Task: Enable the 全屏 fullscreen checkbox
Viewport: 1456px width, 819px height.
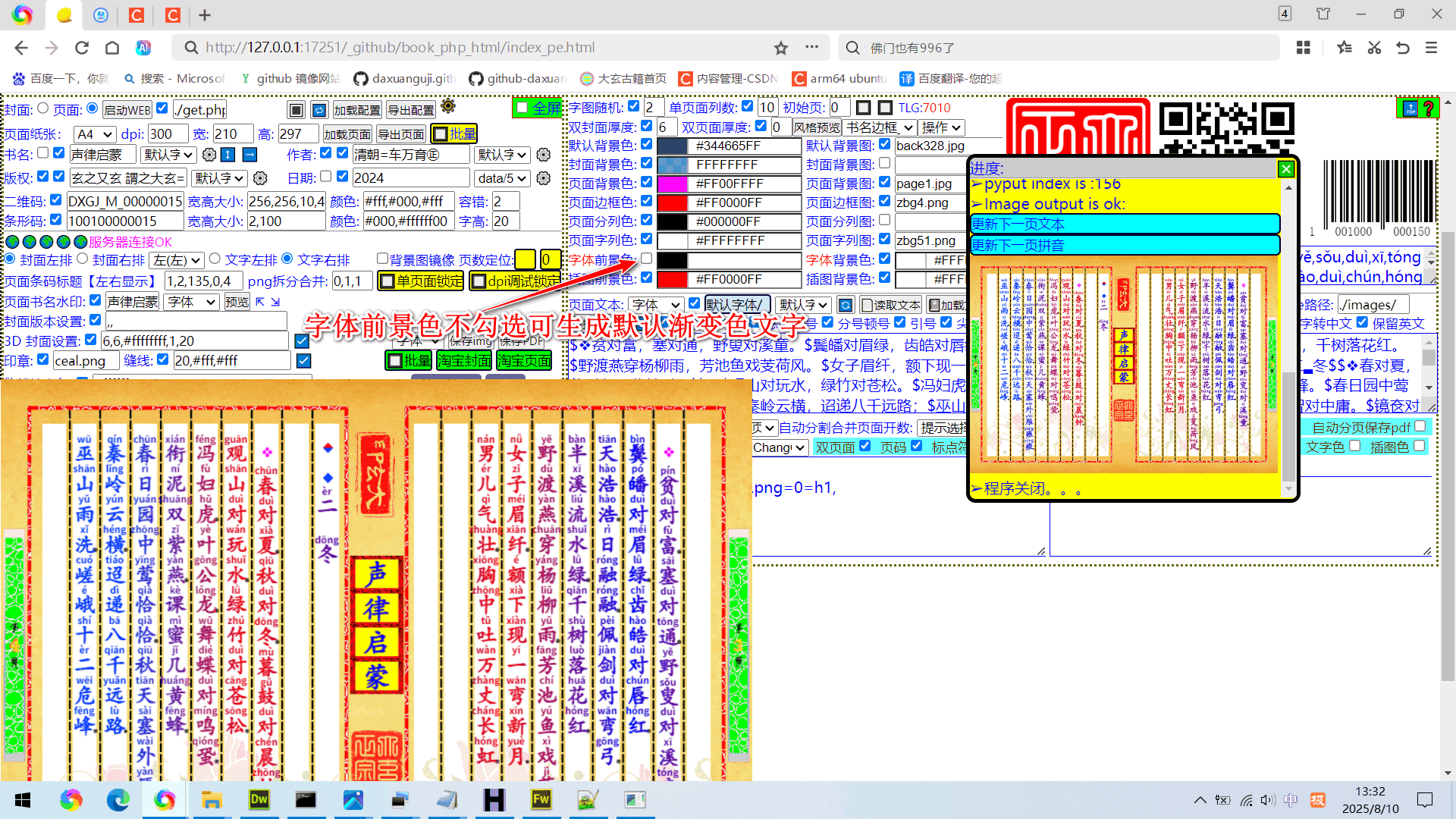Action: pyautogui.click(x=522, y=108)
